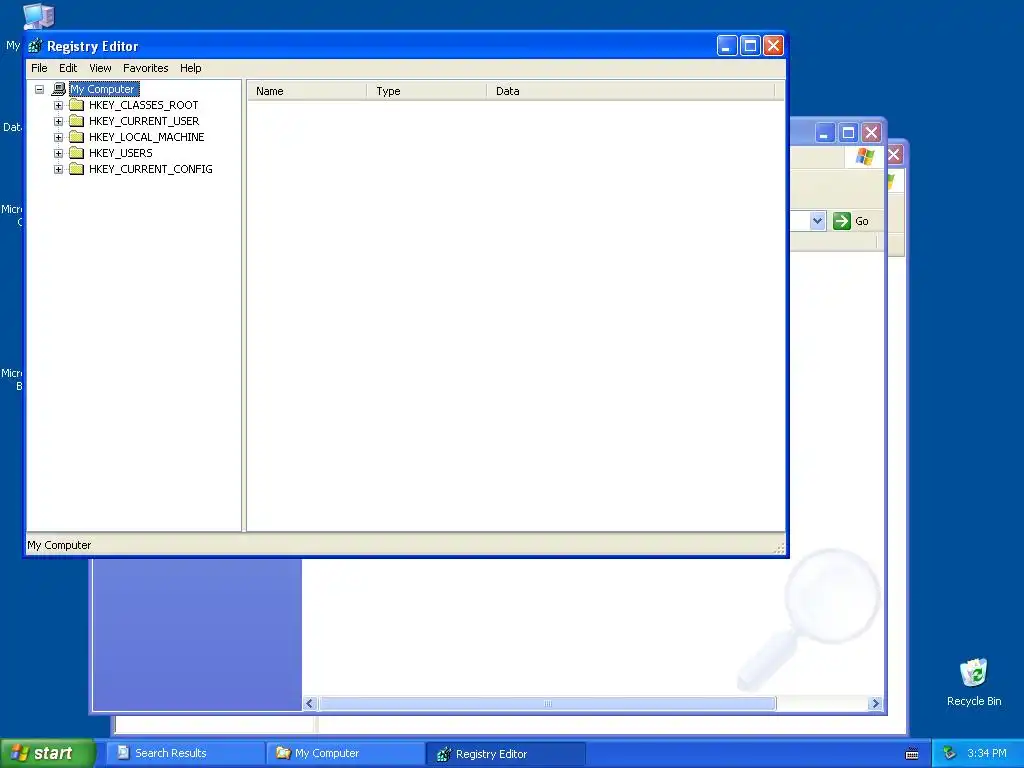The height and width of the screenshot is (768, 1024).
Task: Select the My Computer tree label
Action: click(x=103, y=89)
